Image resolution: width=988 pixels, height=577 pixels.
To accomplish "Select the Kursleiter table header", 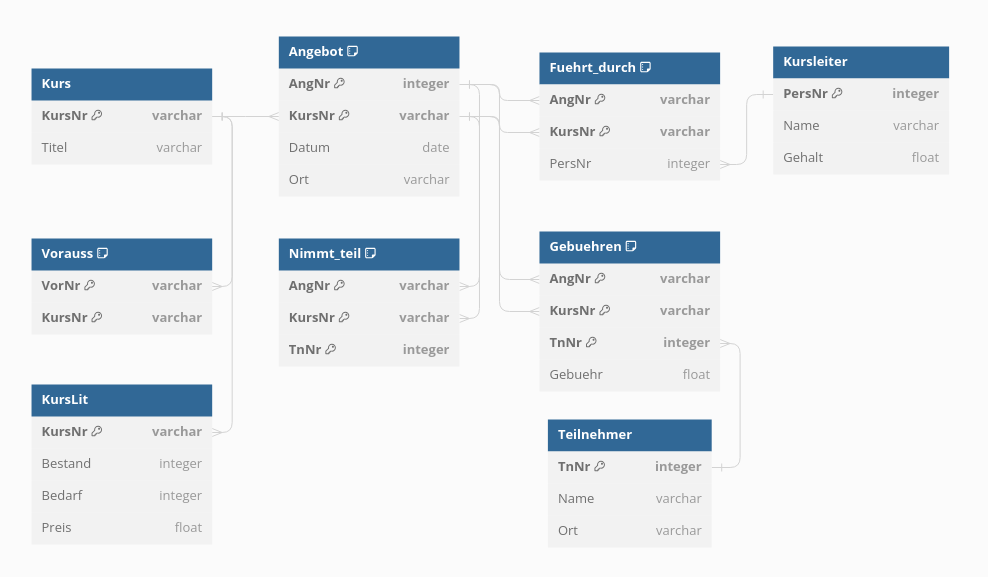I will click(860, 62).
